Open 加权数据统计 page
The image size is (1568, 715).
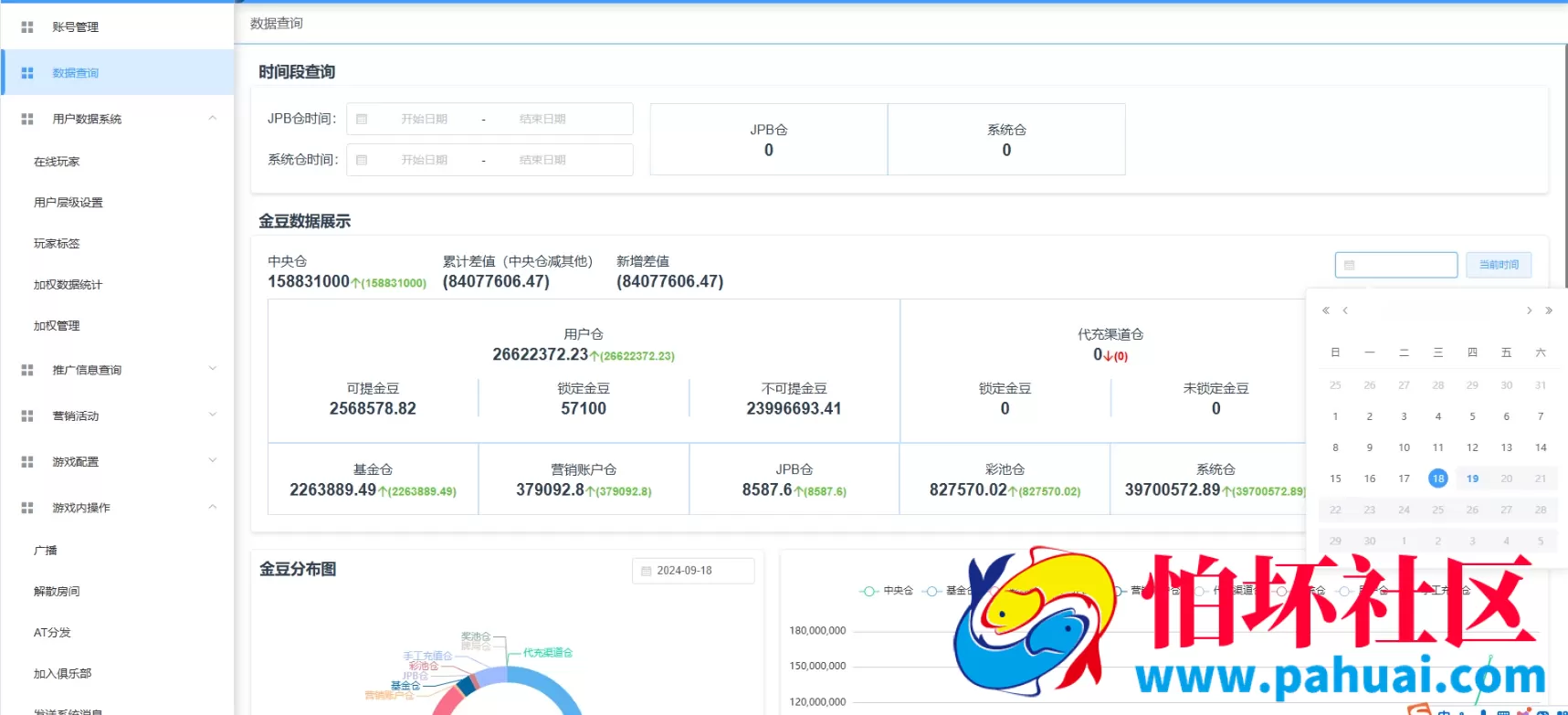coord(68,285)
